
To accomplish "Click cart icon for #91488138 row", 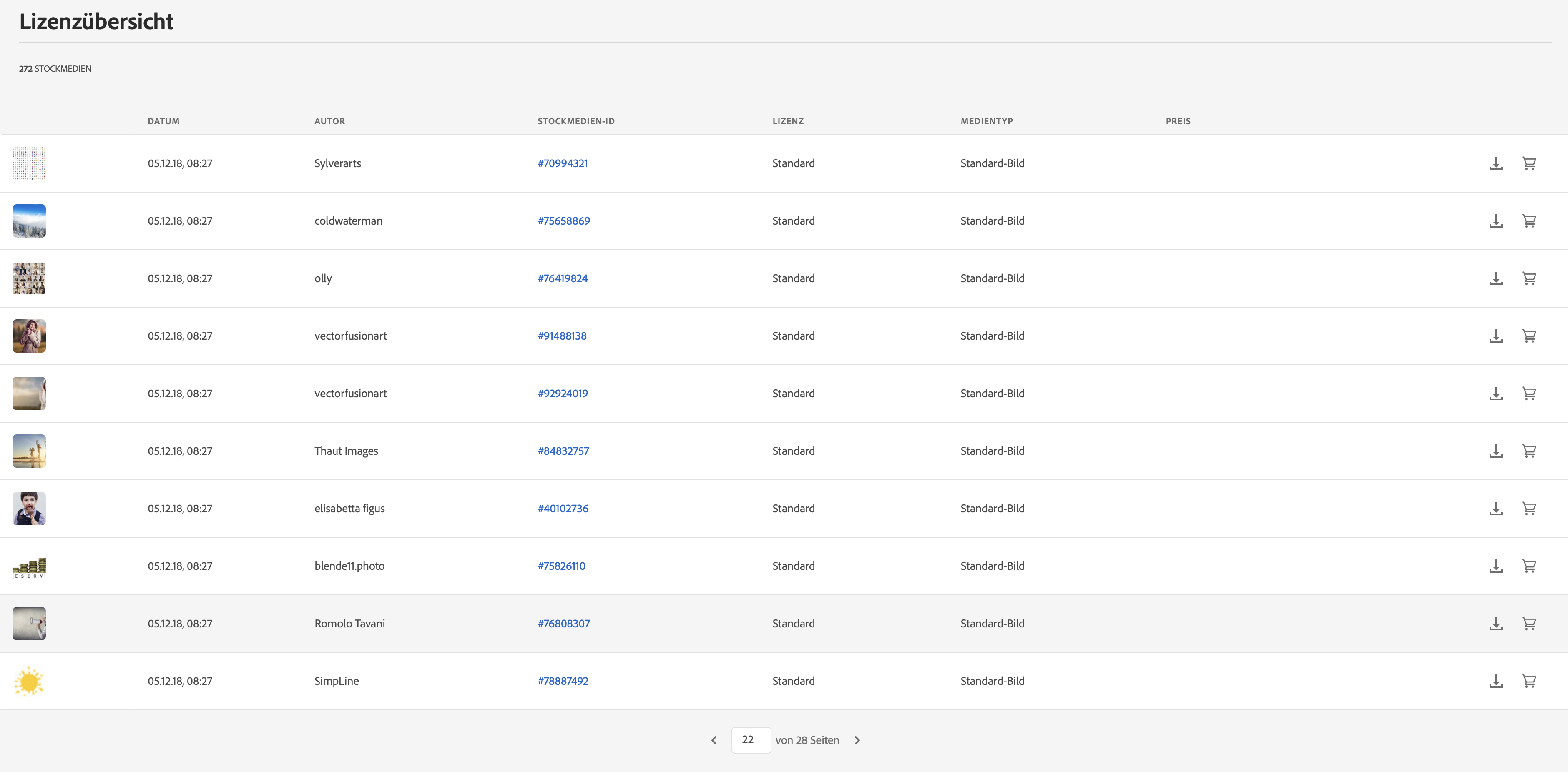I will (1529, 336).
